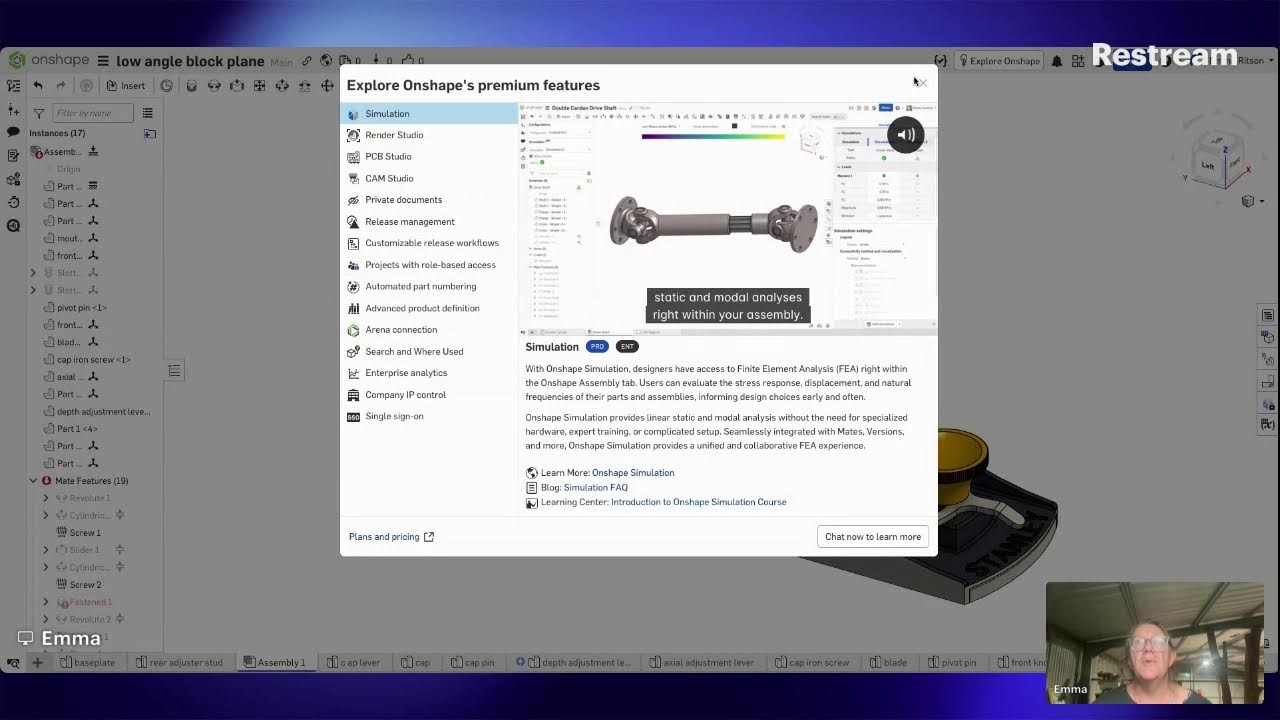The image size is (1280, 720).
Task: Click the configuration cubes icon in left sidebar
Action: tap(13, 179)
